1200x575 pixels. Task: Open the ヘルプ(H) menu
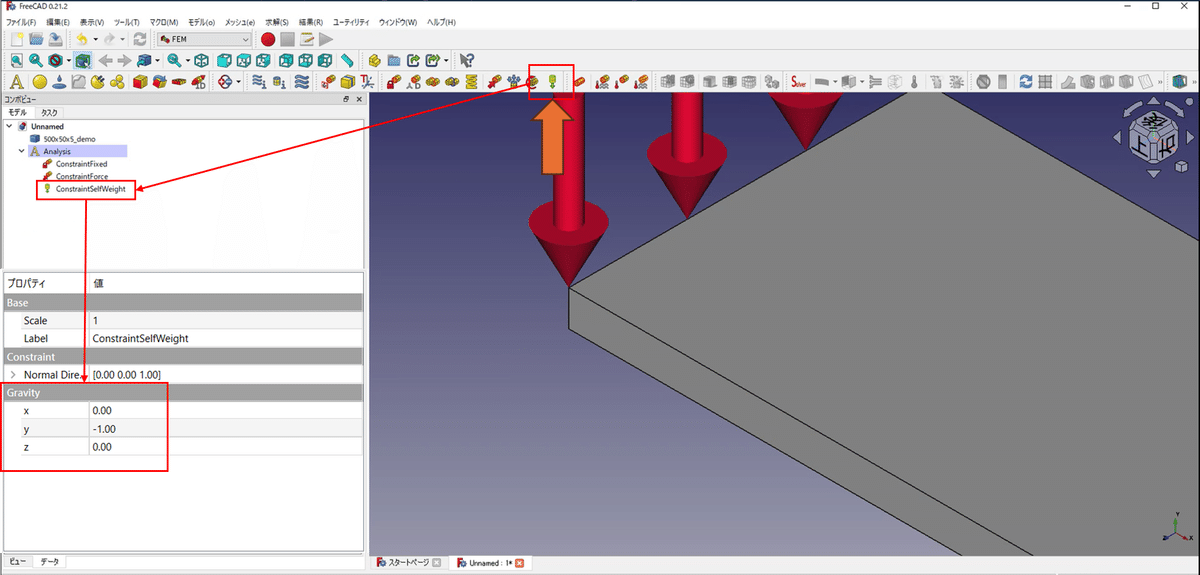[x=441, y=22]
